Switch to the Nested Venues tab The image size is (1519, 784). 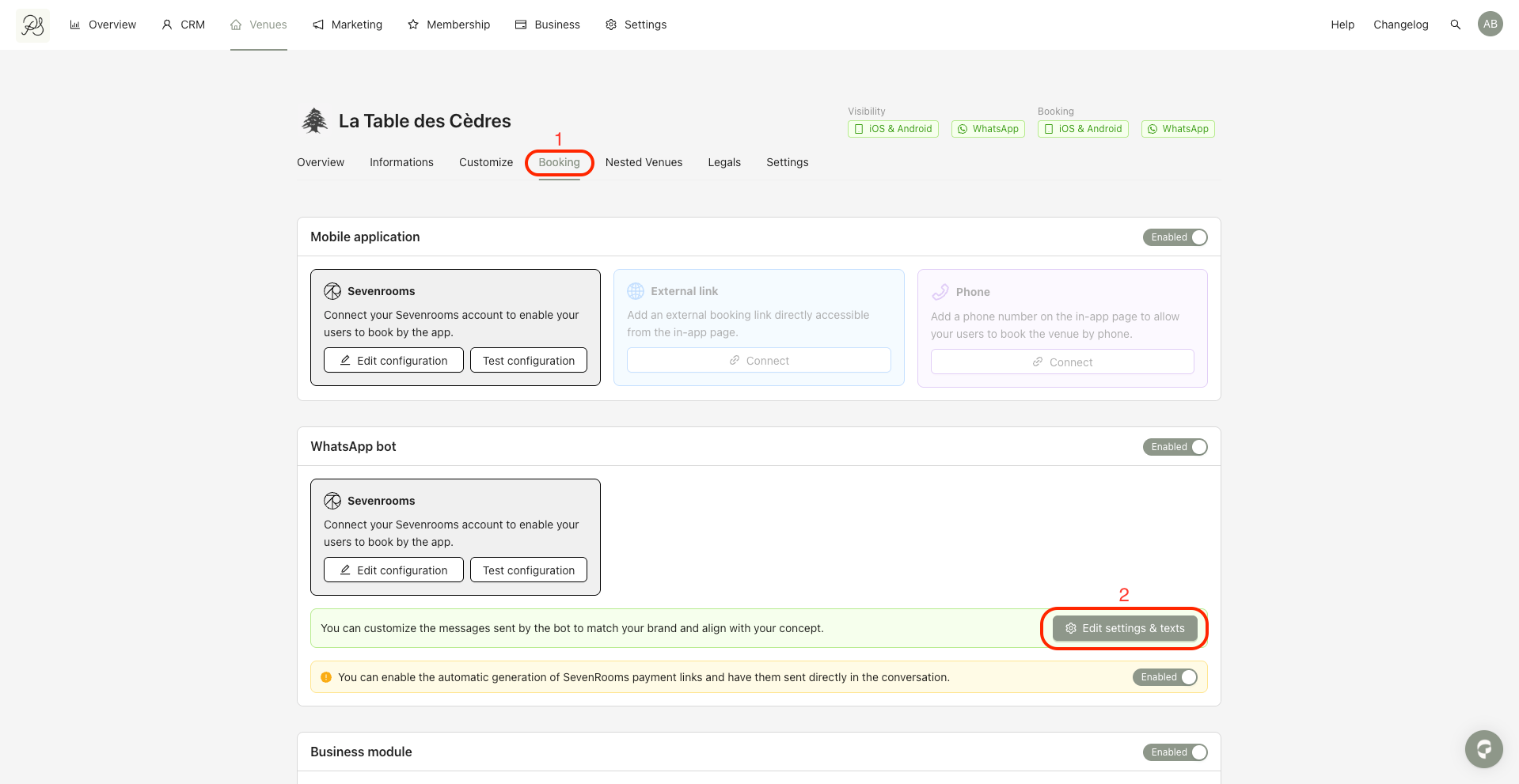coord(644,162)
